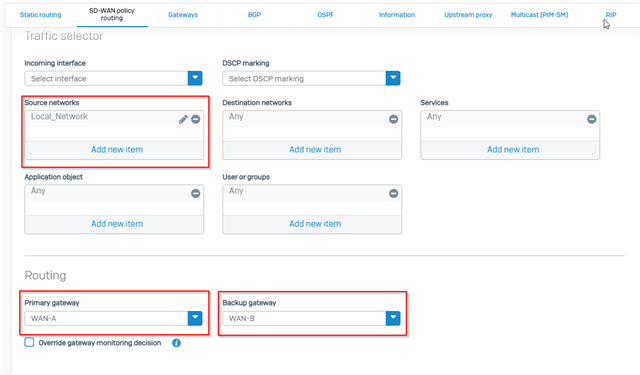This screenshot has width=640, height=375.
Task: Select the SD-WAN policy routing tab
Action: [x=112, y=15]
